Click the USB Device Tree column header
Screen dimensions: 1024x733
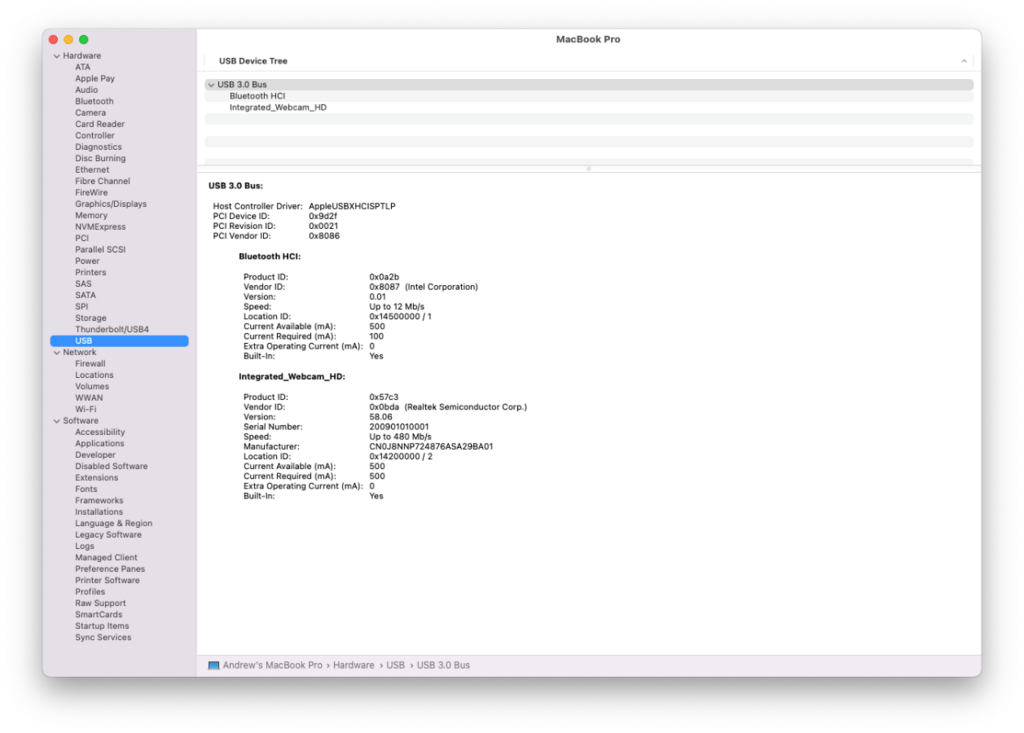[x=253, y=61]
